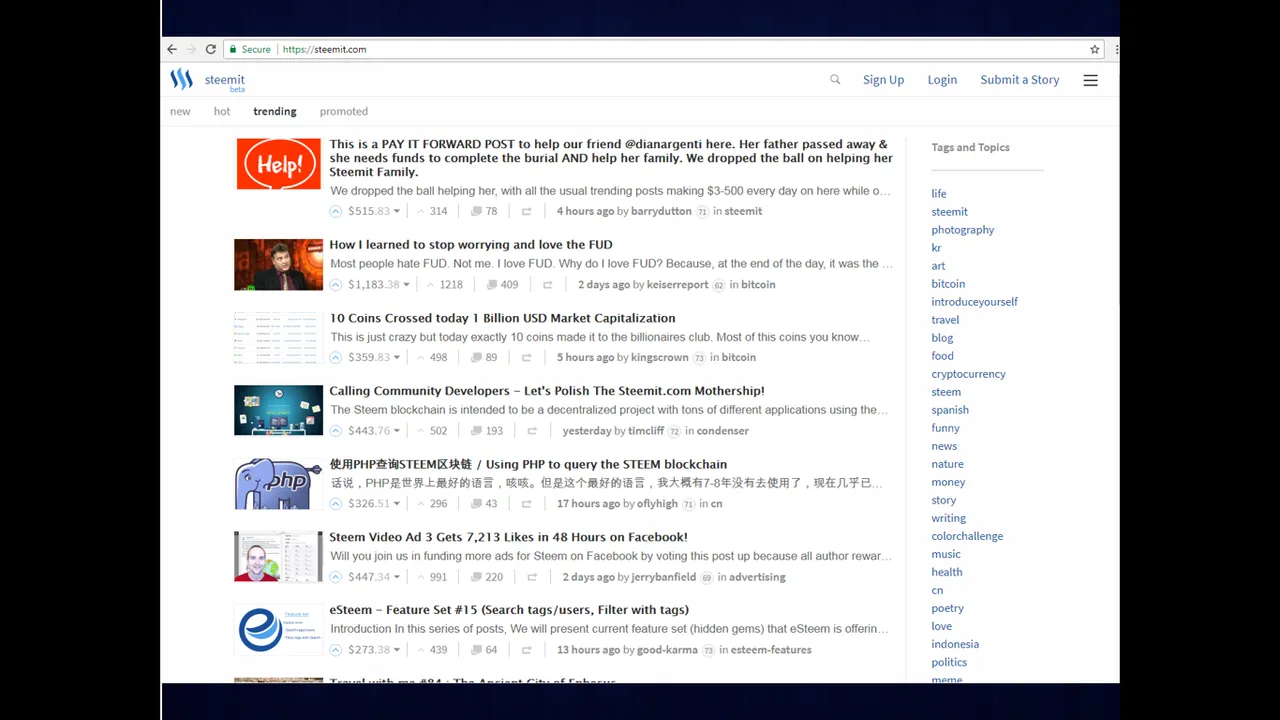Open the search magnifier icon
This screenshot has width=1280, height=720.
pyautogui.click(x=835, y=79)
